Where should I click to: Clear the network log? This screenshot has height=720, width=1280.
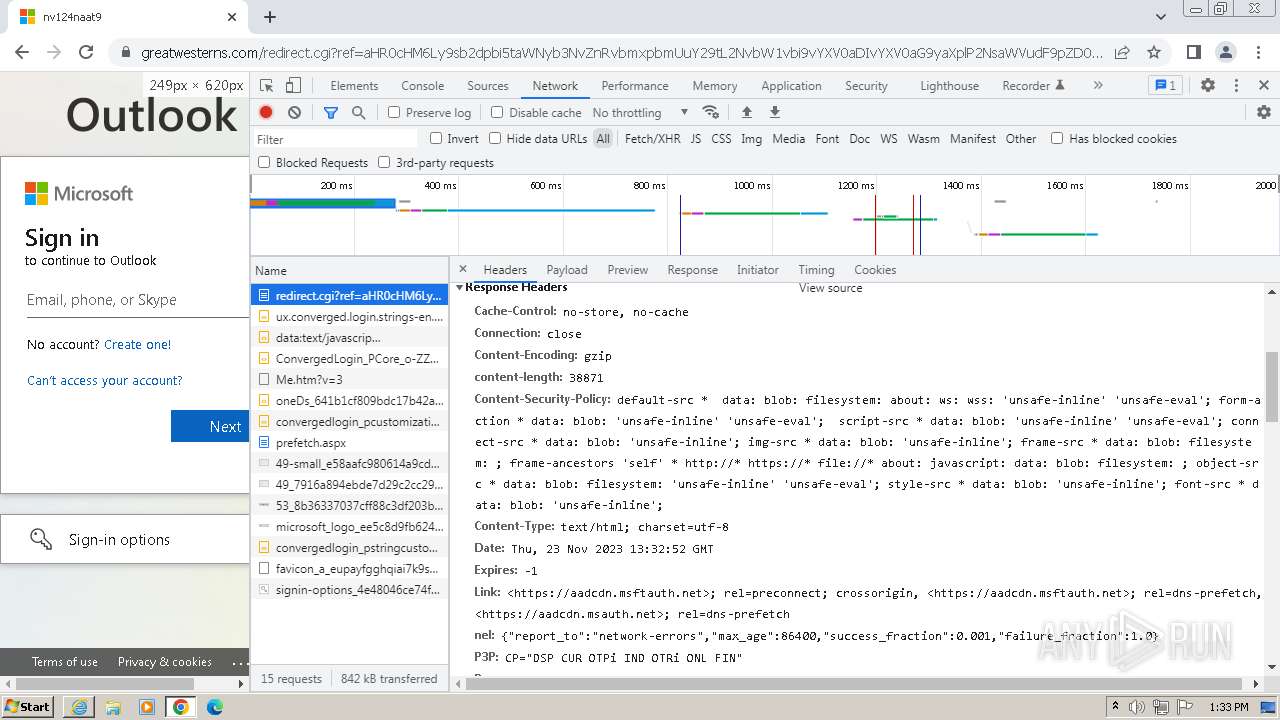[x=294, y=113]
